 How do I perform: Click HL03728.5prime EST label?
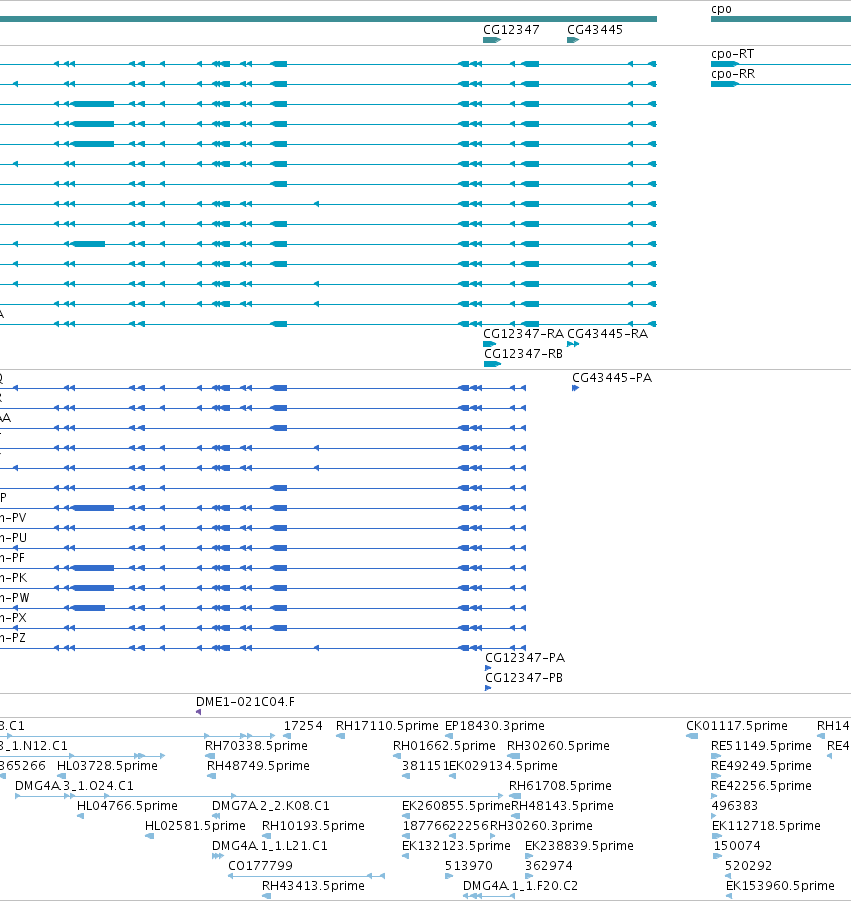107,766
